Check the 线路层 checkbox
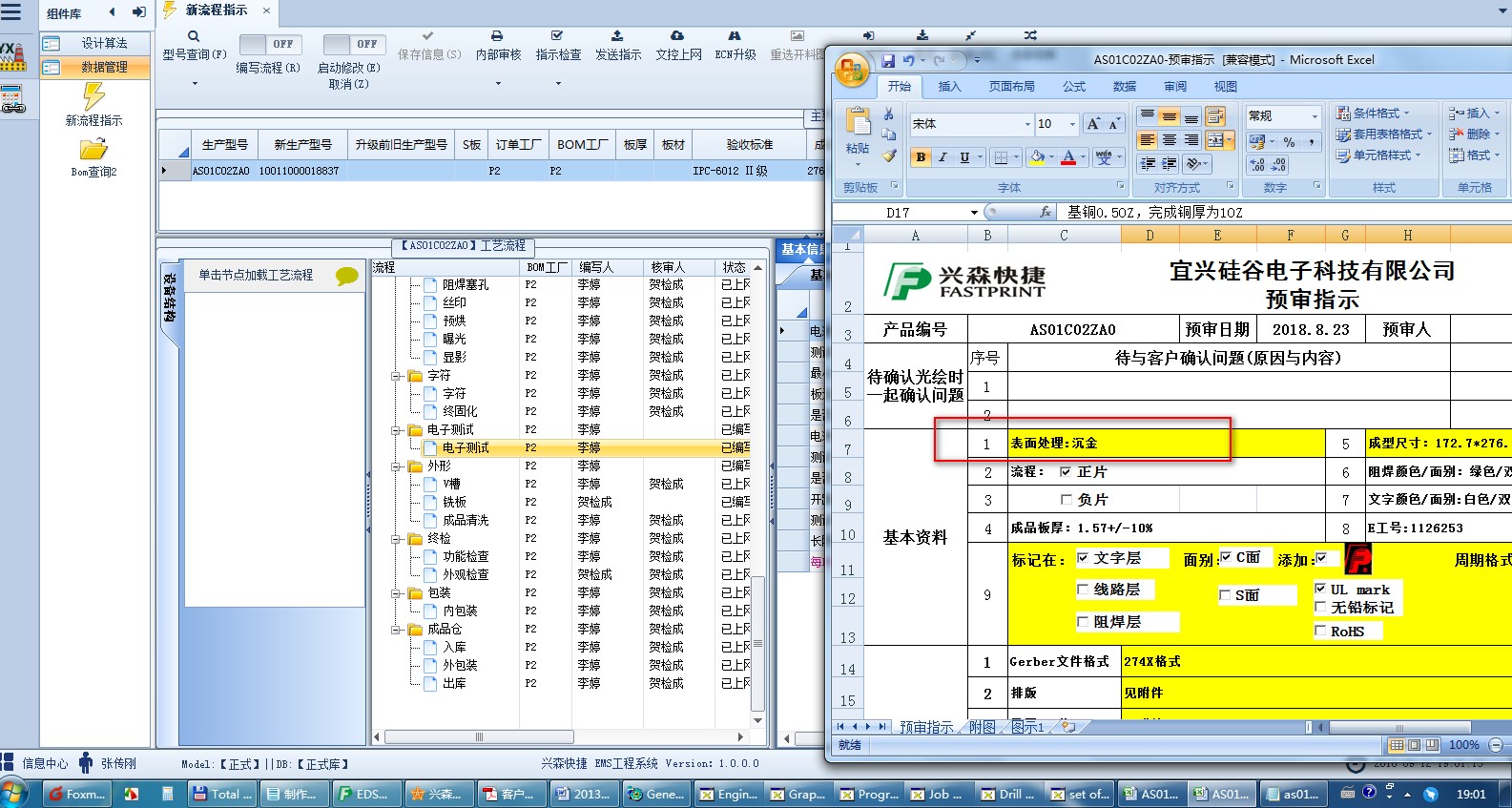This screenshot has width=1512, height=808. click(x=1083, y=590)
